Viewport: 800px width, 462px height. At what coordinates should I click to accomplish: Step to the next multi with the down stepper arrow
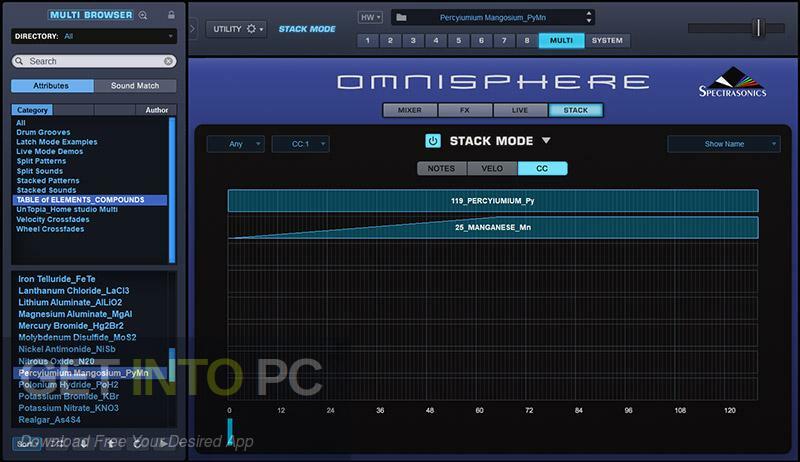click(589, 21)
